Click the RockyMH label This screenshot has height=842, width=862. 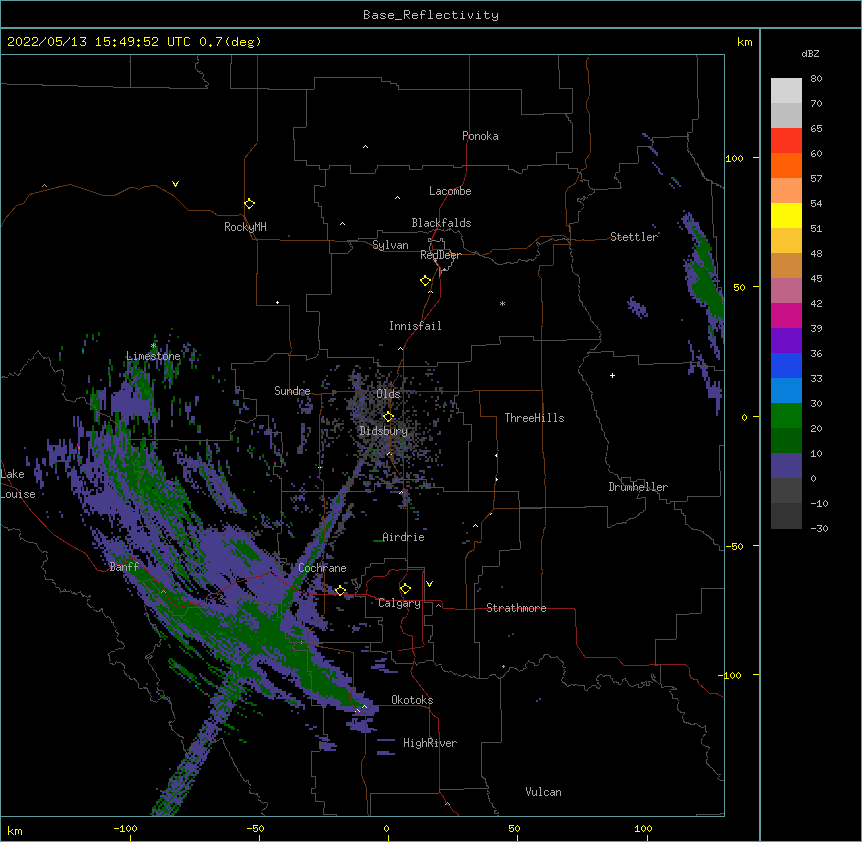coord(245,227)
